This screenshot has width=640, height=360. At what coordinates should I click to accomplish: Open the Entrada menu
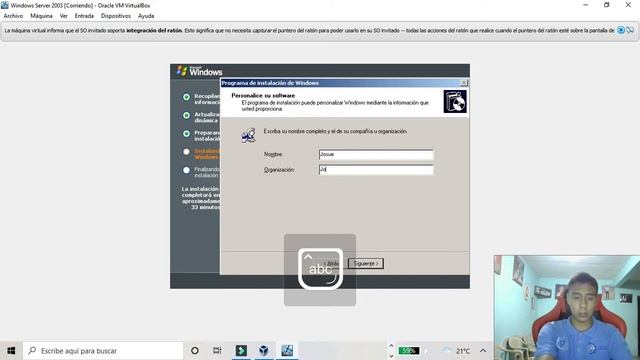(x=84, y=16)
